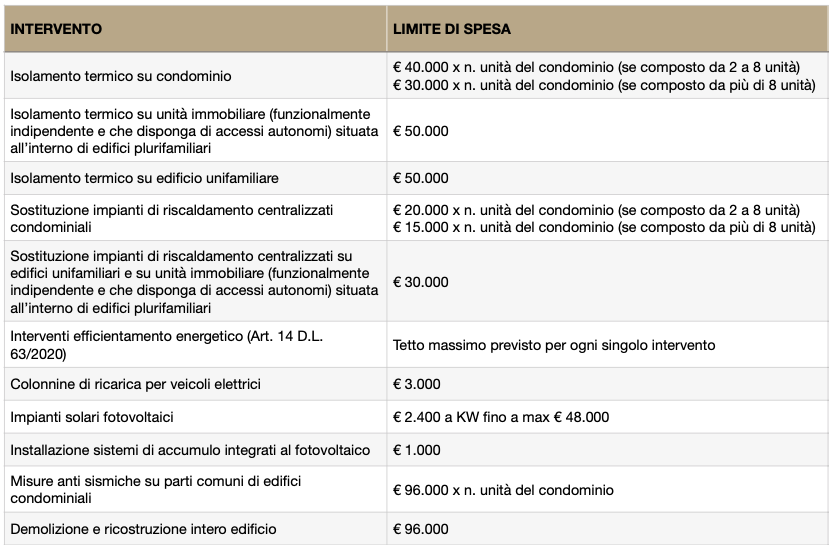Click 'Demolizione e ricostruzione intero edificio' cell
The width and height of the screenshot is (829, 545).
click(x=143, y=528)
